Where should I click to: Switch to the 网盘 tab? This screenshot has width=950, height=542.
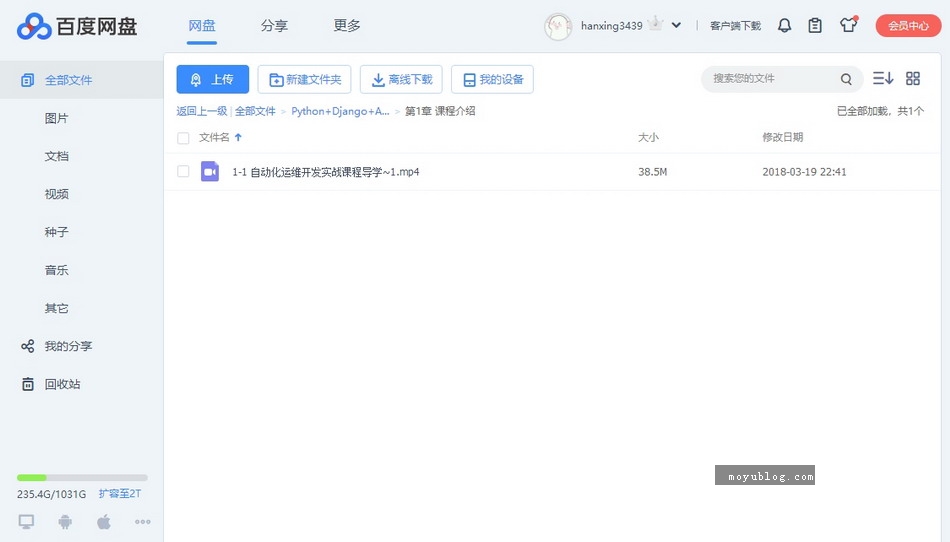pos(202,26)
